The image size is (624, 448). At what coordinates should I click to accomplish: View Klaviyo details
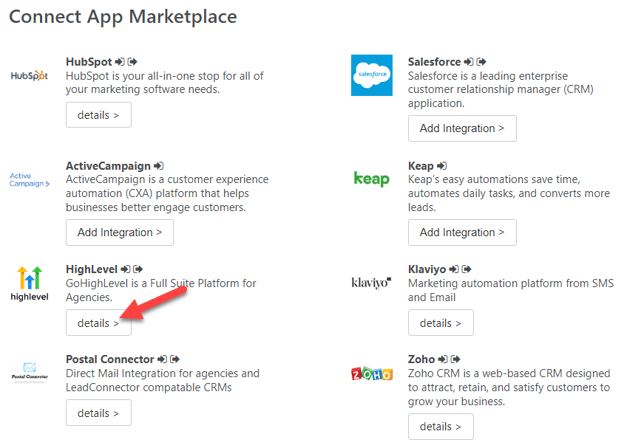click(x=441, y=323)
